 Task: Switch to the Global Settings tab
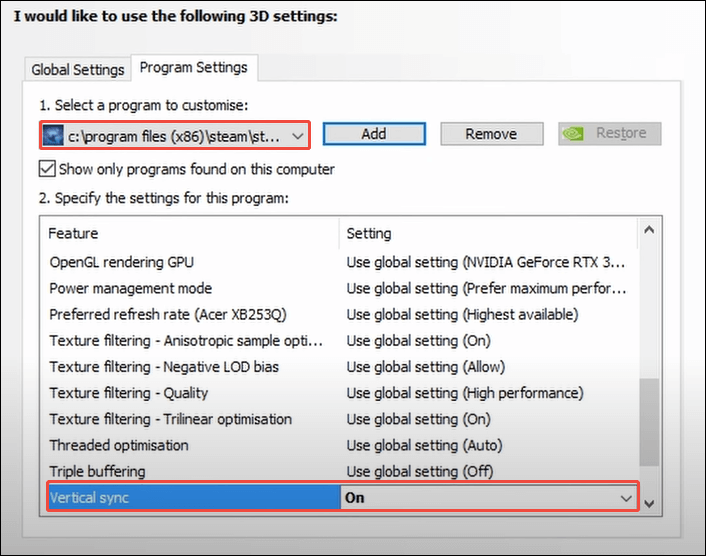point(78,70)
